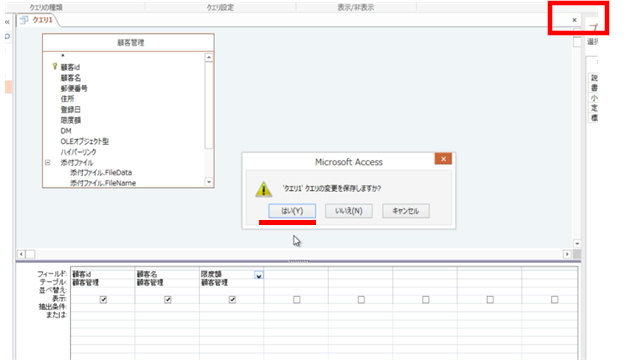Select the OLEオブジェクト型 field in the table list
This screenshot has height=360, width=640.
84,141
